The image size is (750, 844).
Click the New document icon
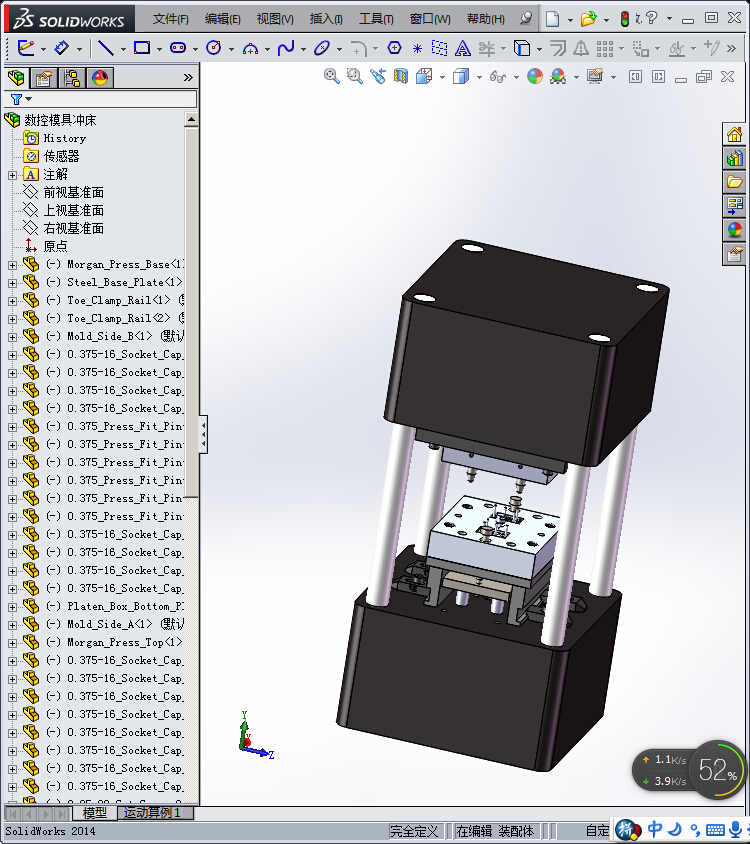tap(552, 19)
